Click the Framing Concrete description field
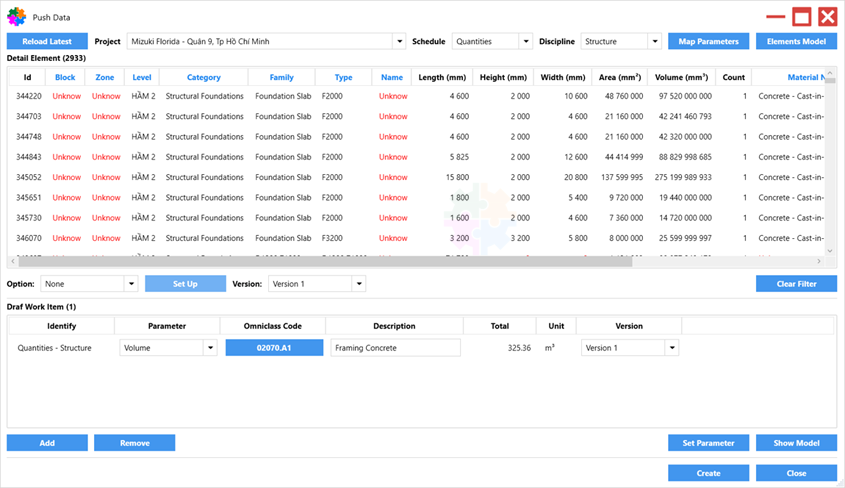Image resolution: width=845 pixels, height=488 pixels. click(395, 348)
